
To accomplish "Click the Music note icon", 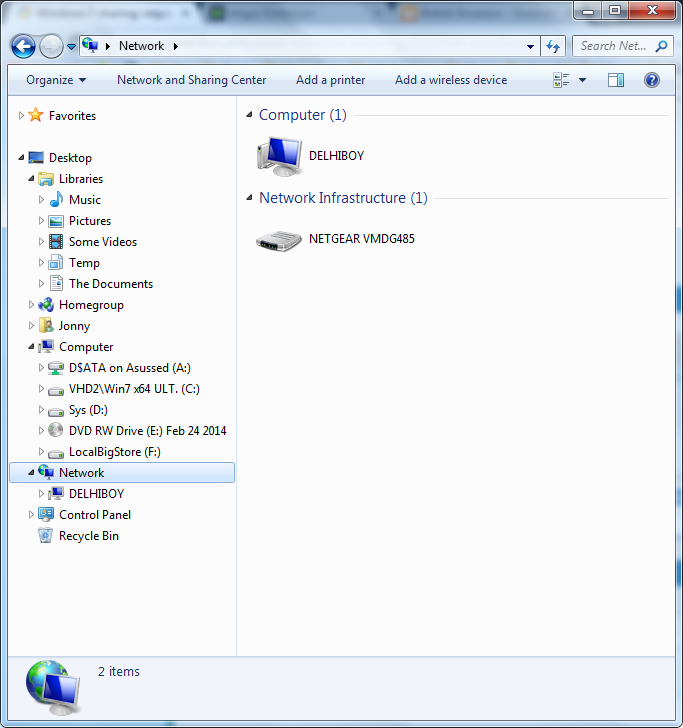I will coord(56,200).
